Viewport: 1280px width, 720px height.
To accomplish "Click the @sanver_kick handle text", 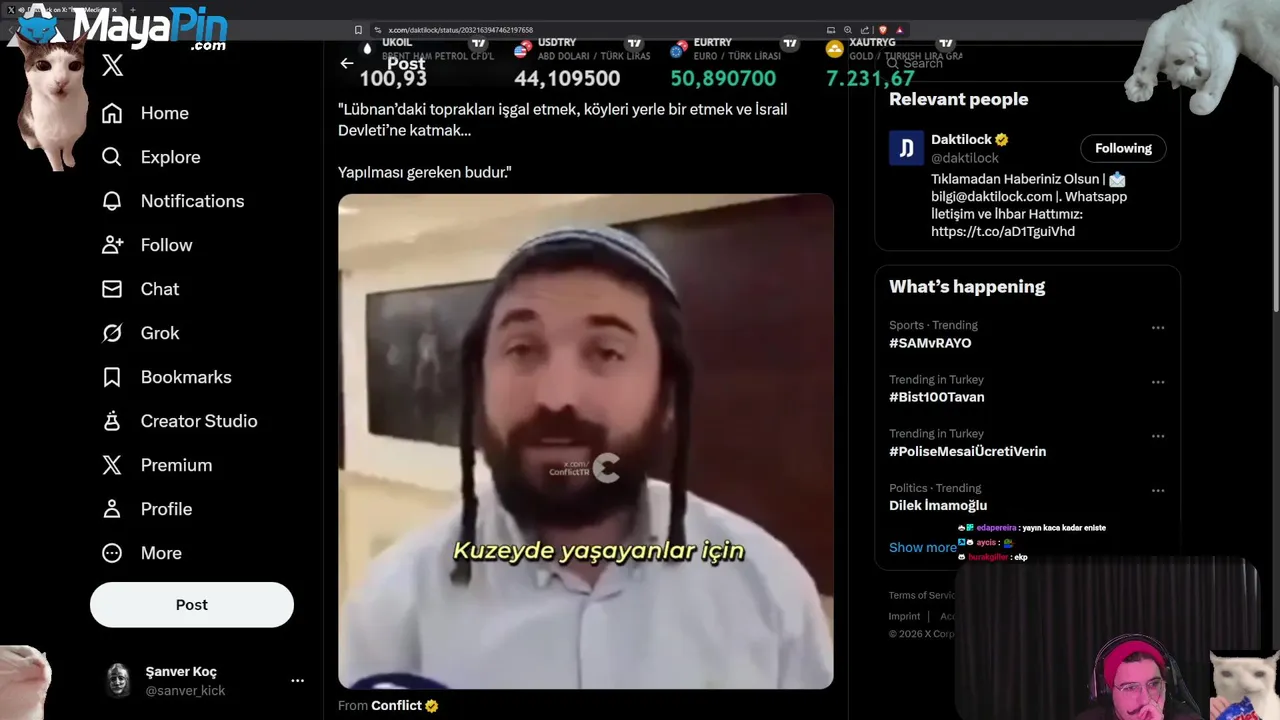I will (185, 691).
